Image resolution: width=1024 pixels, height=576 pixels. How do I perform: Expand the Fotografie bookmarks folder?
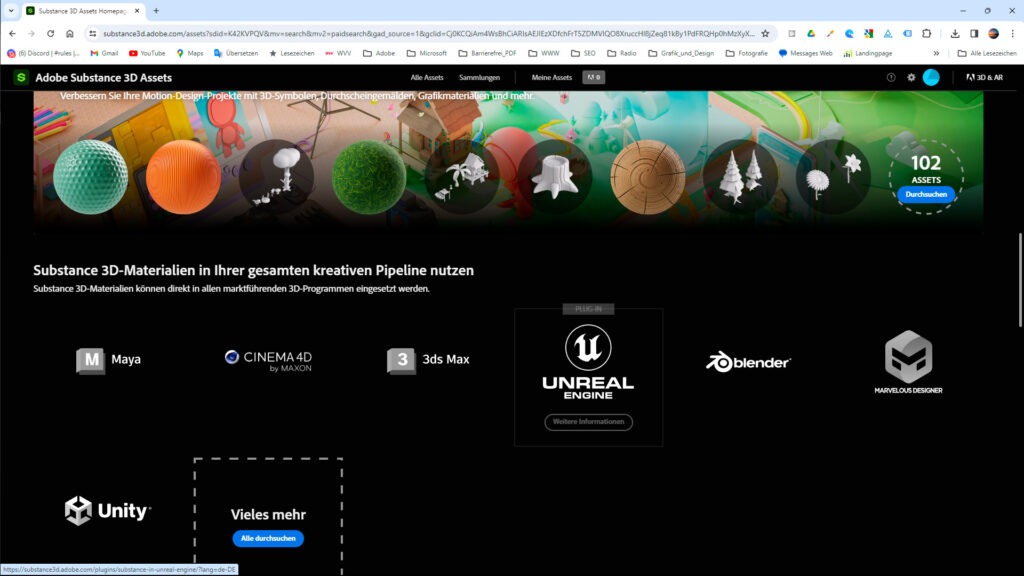[x=746, y=54]
